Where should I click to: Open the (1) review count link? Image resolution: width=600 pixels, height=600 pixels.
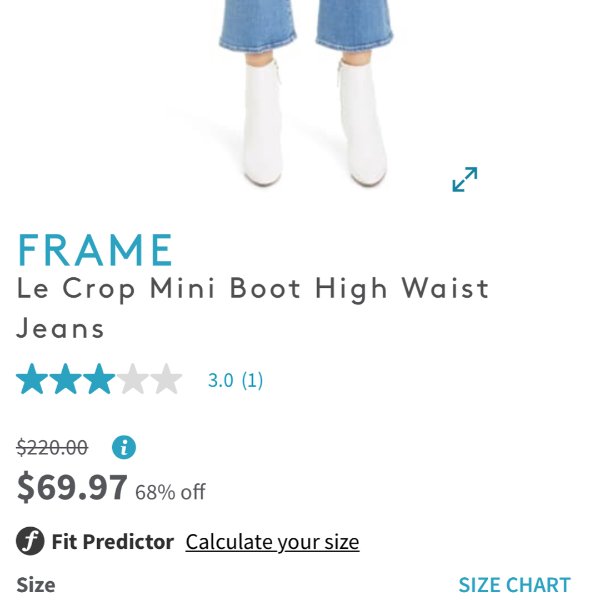(x=252, y=380)
